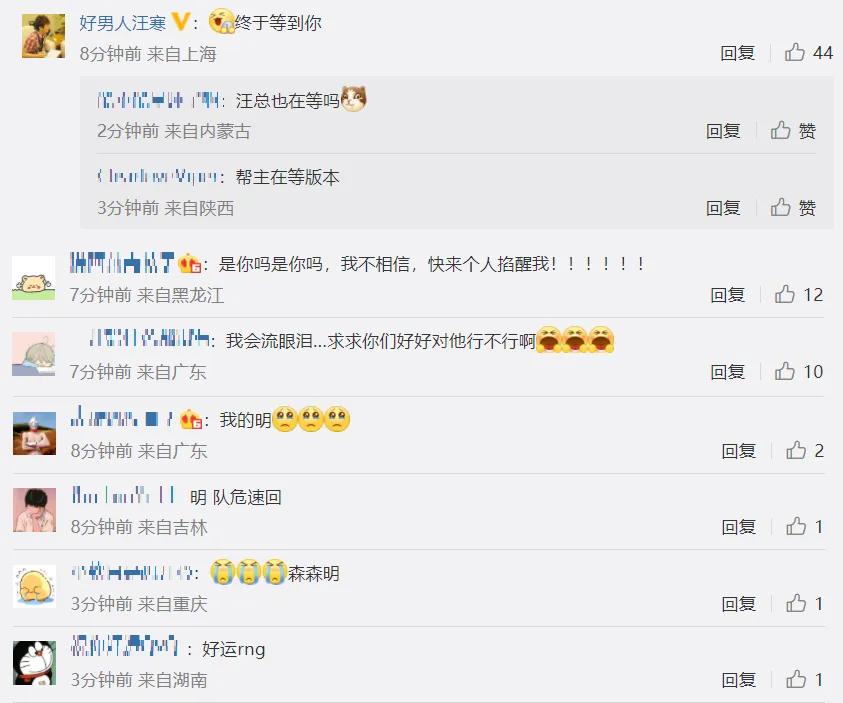Like the comment from 黑龙江 with 12 likes

pyautogui.click(x=799, y=295)
